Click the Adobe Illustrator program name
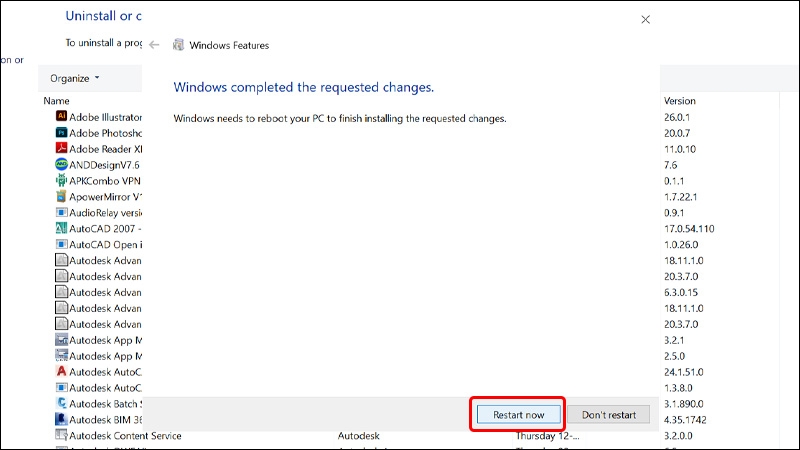 click(106, 117)
